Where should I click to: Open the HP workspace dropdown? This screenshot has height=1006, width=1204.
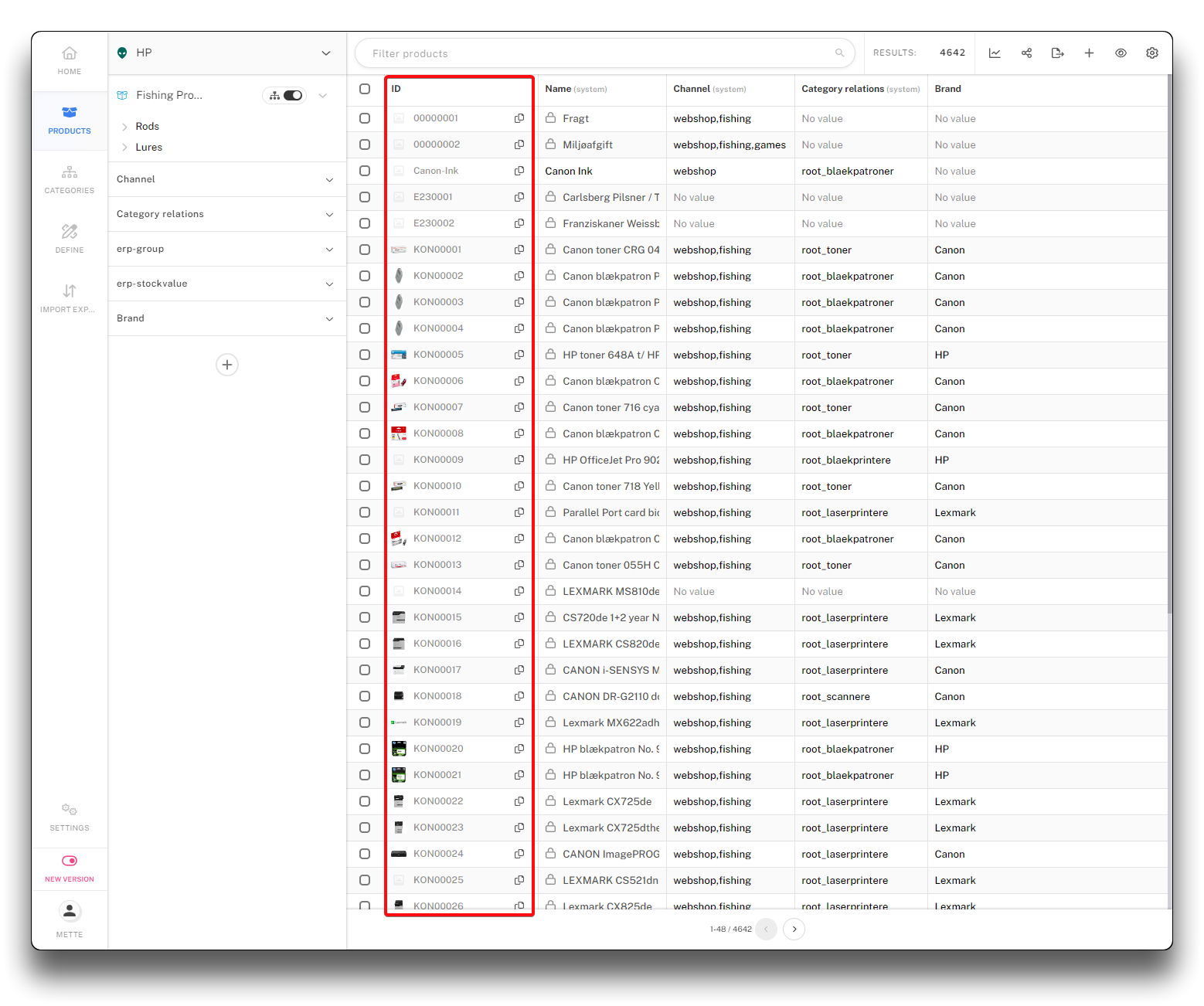point(325,53)
